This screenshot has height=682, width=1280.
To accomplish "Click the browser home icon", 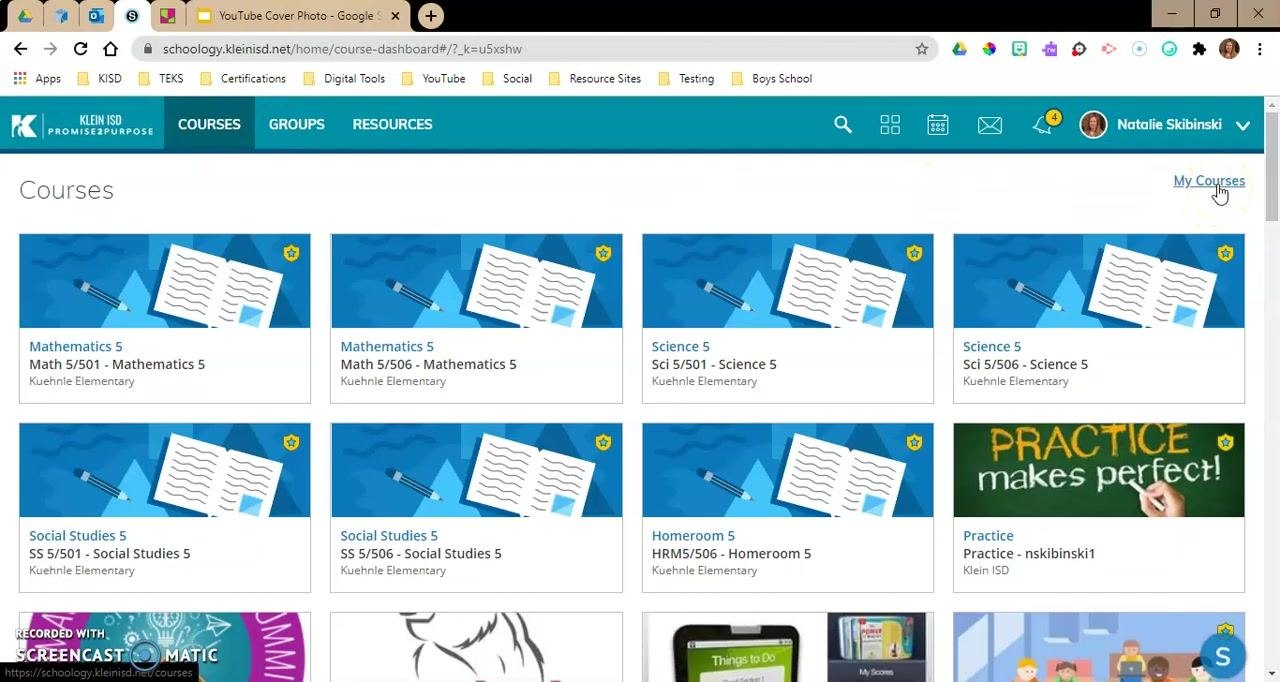I will (x=110, y=48).
